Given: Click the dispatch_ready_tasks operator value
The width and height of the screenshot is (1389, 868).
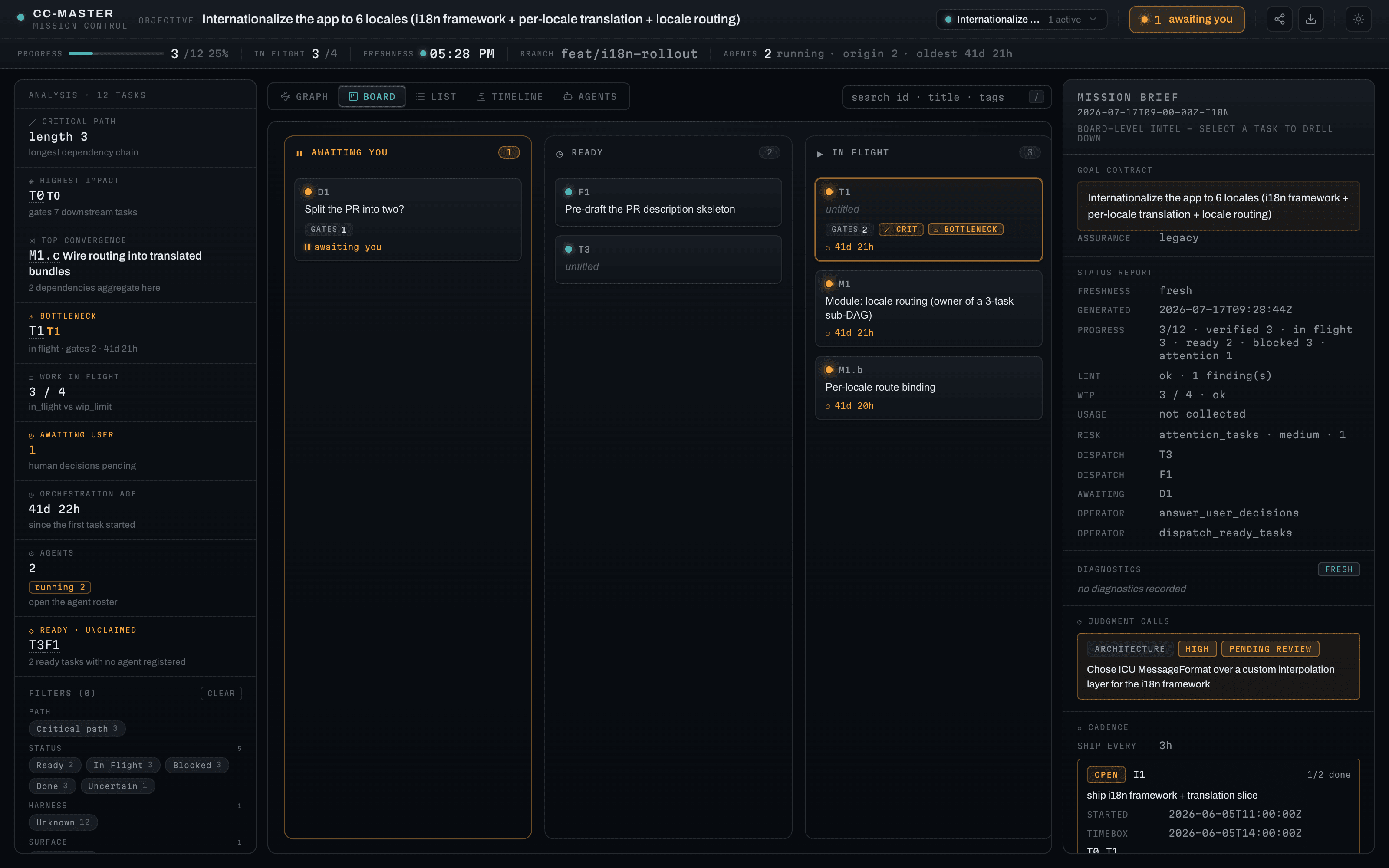Looking at the screenshot, I should [1225, 533].
